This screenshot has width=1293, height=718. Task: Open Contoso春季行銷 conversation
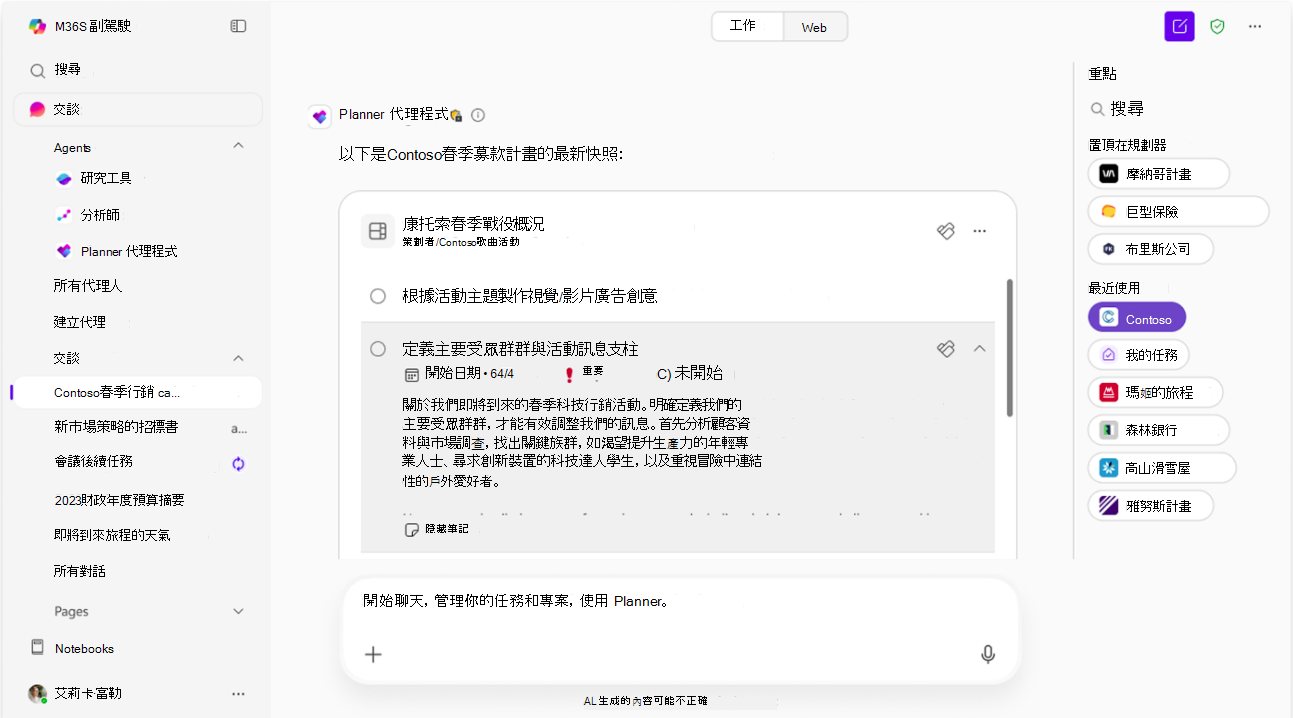(x=136, y=393)
